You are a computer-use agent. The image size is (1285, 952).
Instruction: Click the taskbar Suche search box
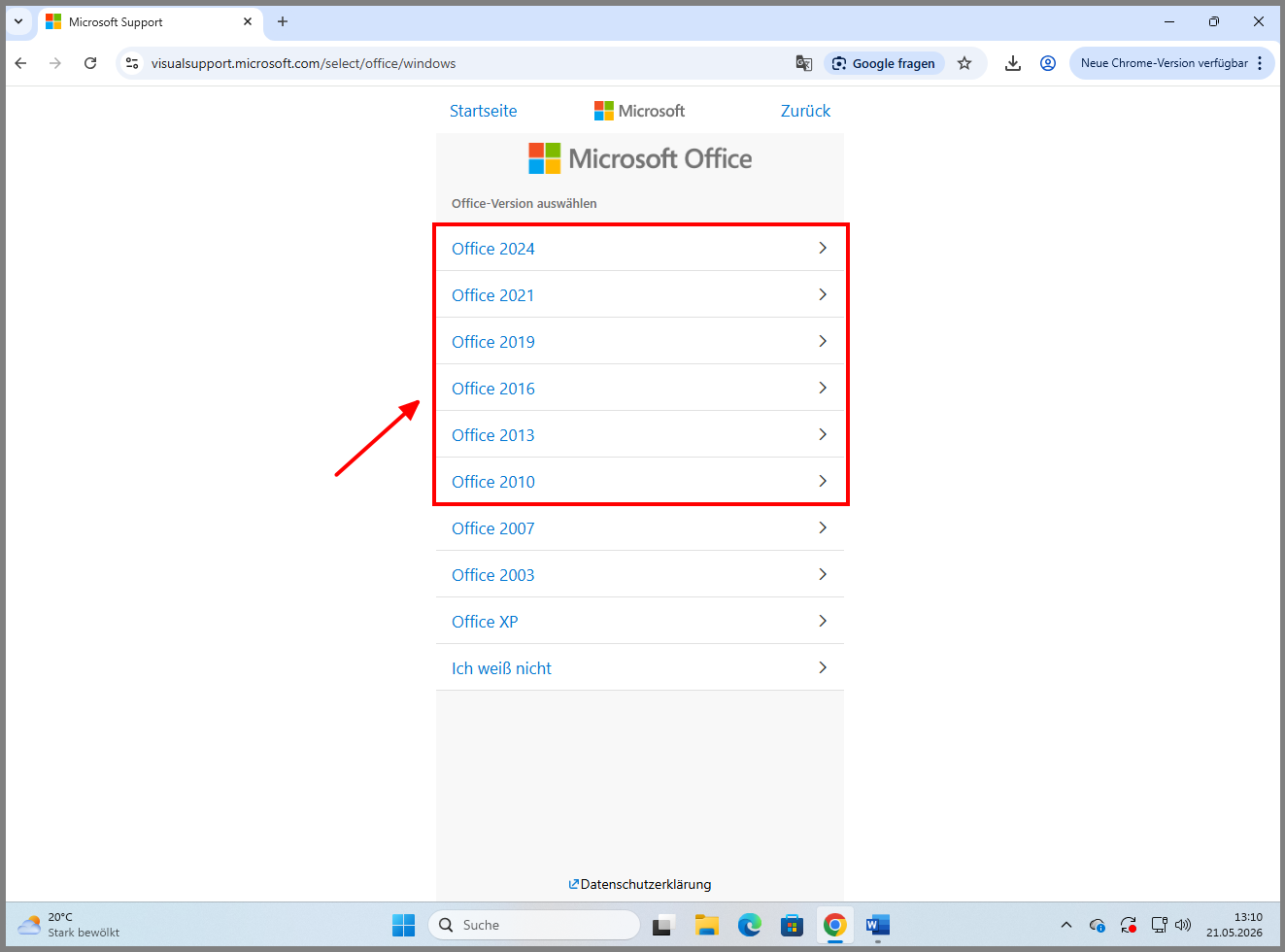pos(534,925)
